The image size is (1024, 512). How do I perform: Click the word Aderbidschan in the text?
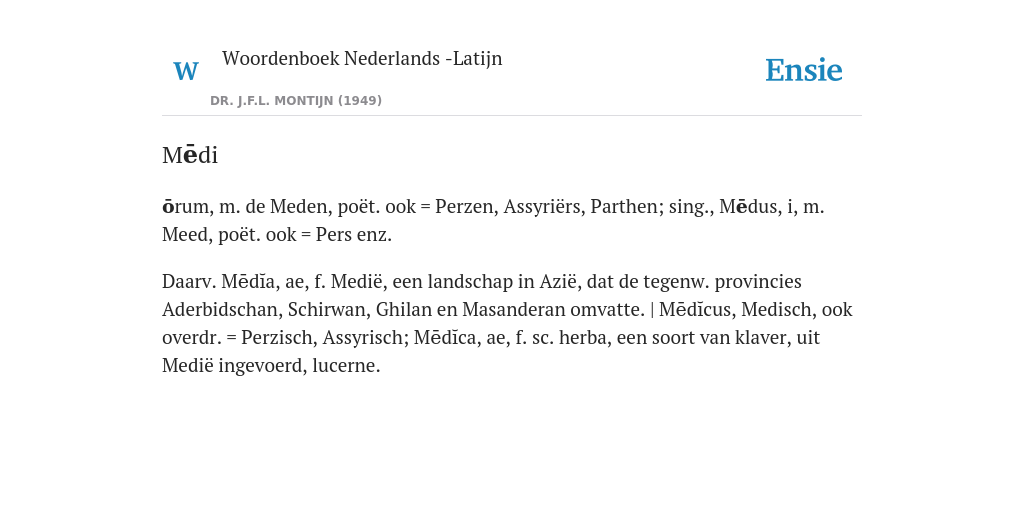[x=223, y=309]
